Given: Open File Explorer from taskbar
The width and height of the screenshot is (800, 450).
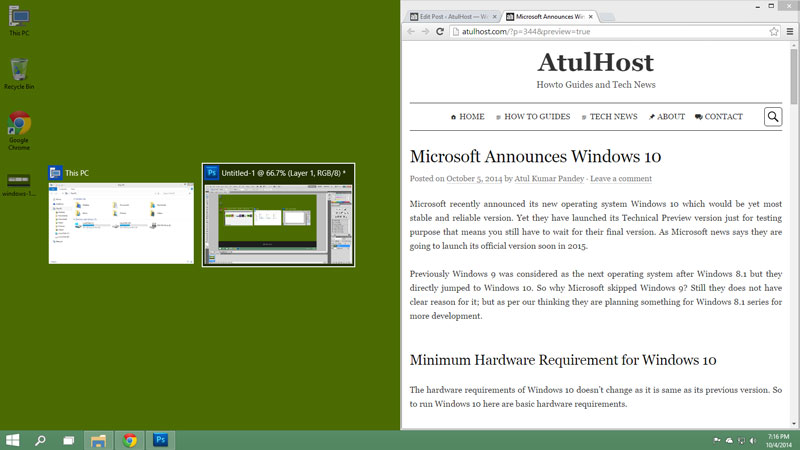Looking at the screenshot, I should pyautogui.click(x=98, y=440).
